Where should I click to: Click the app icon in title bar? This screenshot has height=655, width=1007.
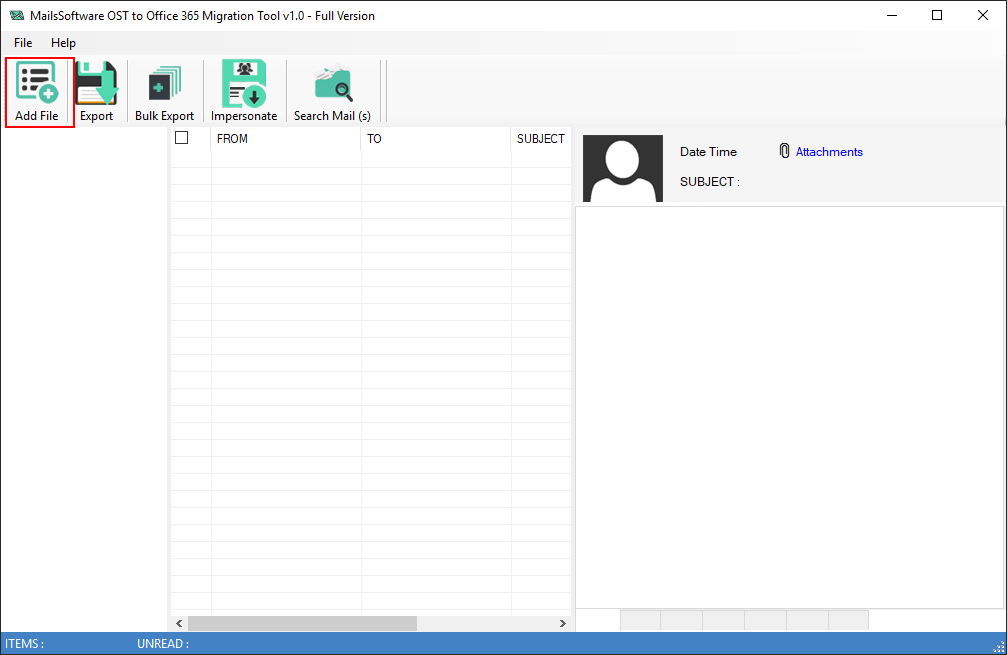point(16,16)
